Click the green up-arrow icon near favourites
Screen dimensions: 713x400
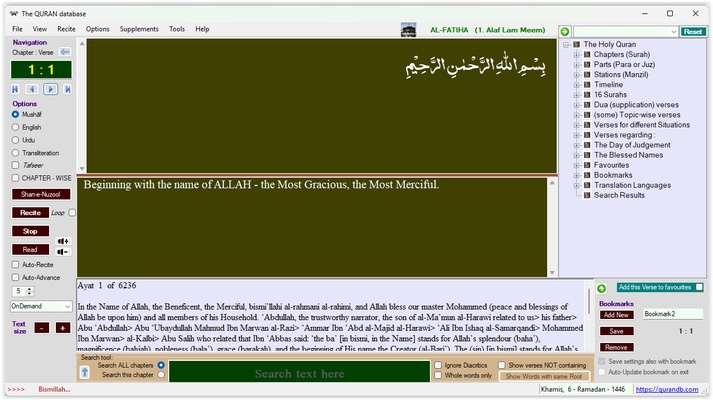pyautogui.click(x=602, y=288)
